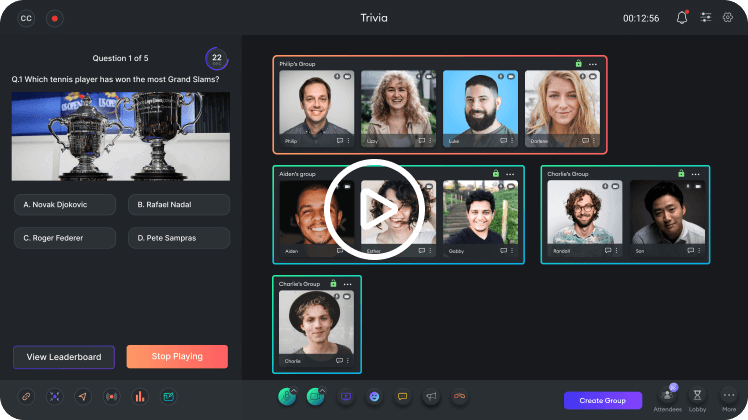The image size is (748, 420).
Task: Click the chat icon on Luke's tile
Action: 503,141
